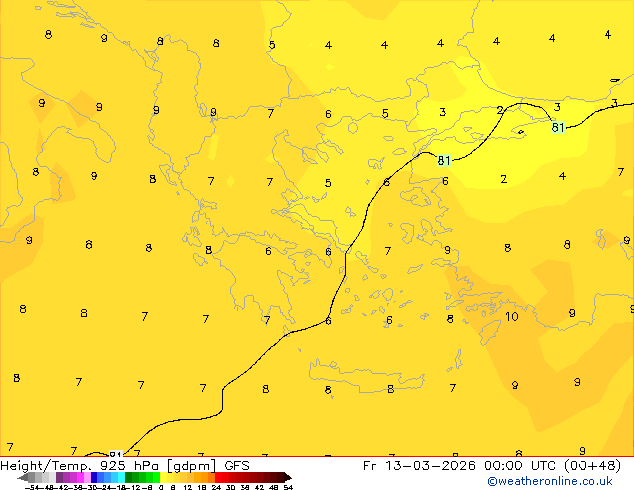Screen dimensions: 634x490
Task: Select the '13-03-2026' date text
Action: point(430,466)
